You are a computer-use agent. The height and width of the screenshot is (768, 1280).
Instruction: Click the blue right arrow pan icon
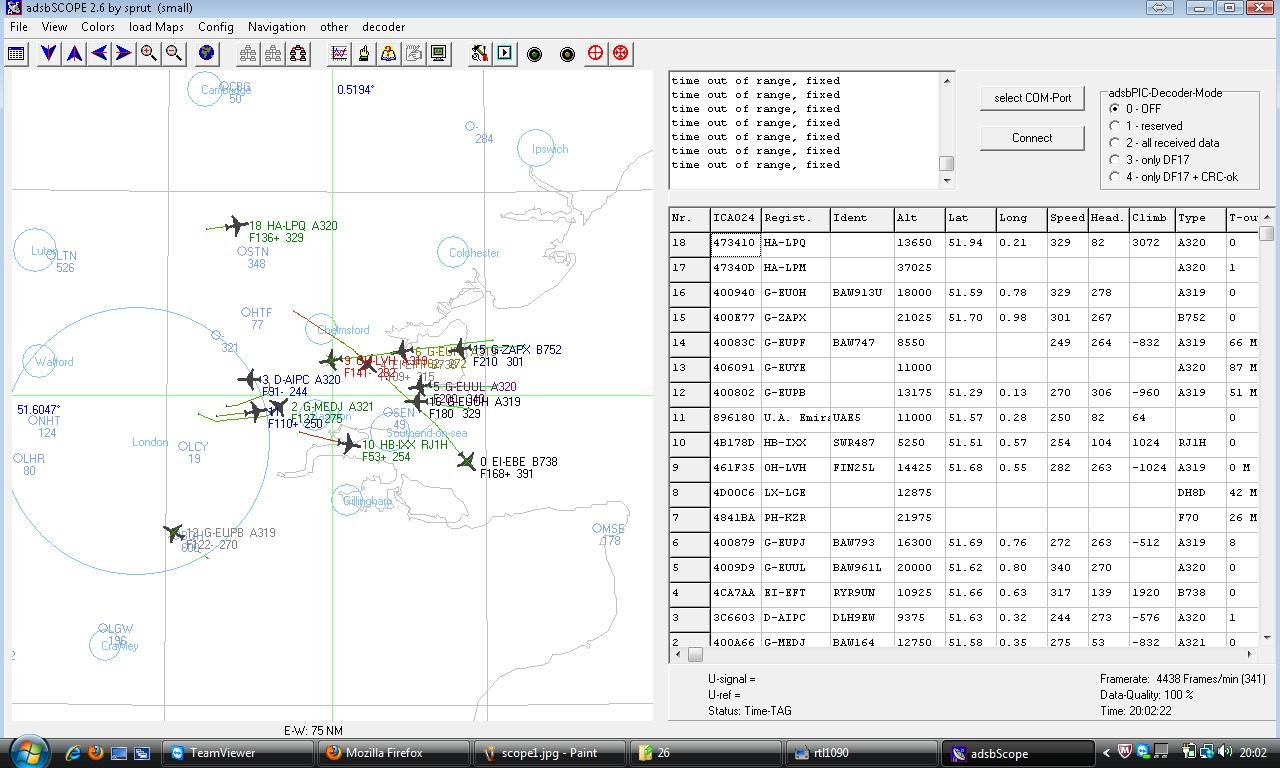pyautogui.click(x=123, y=53)
